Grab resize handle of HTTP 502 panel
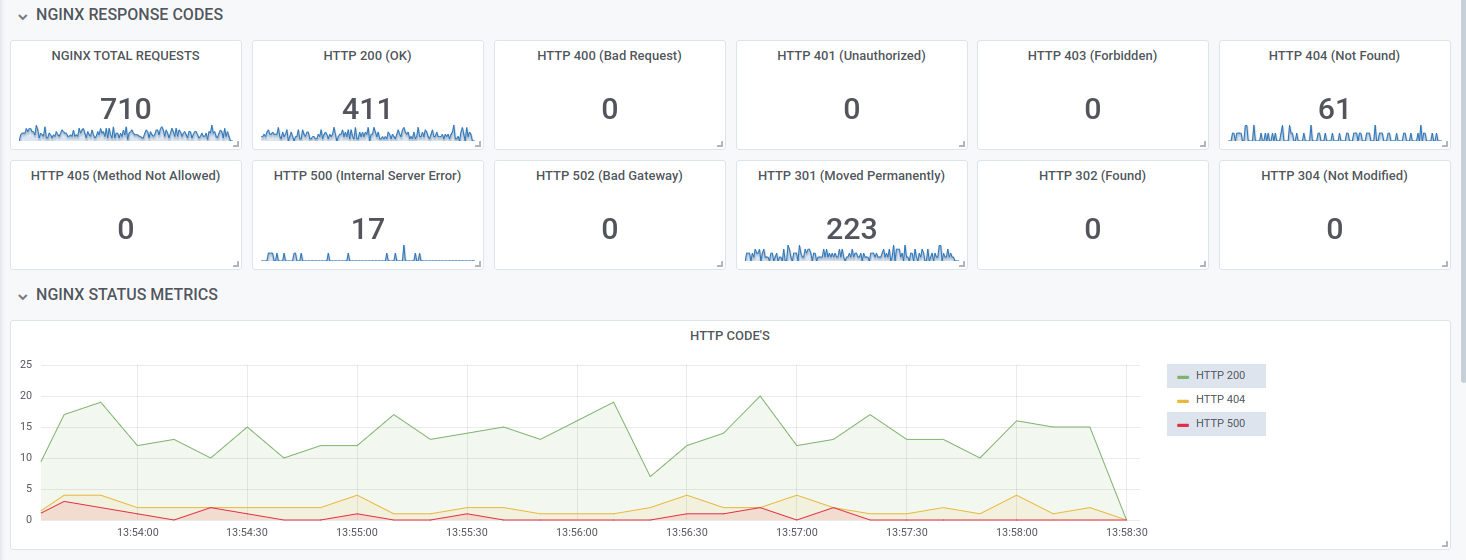The width and height of the screenshot is (1466, 560). tap(720, 264)
